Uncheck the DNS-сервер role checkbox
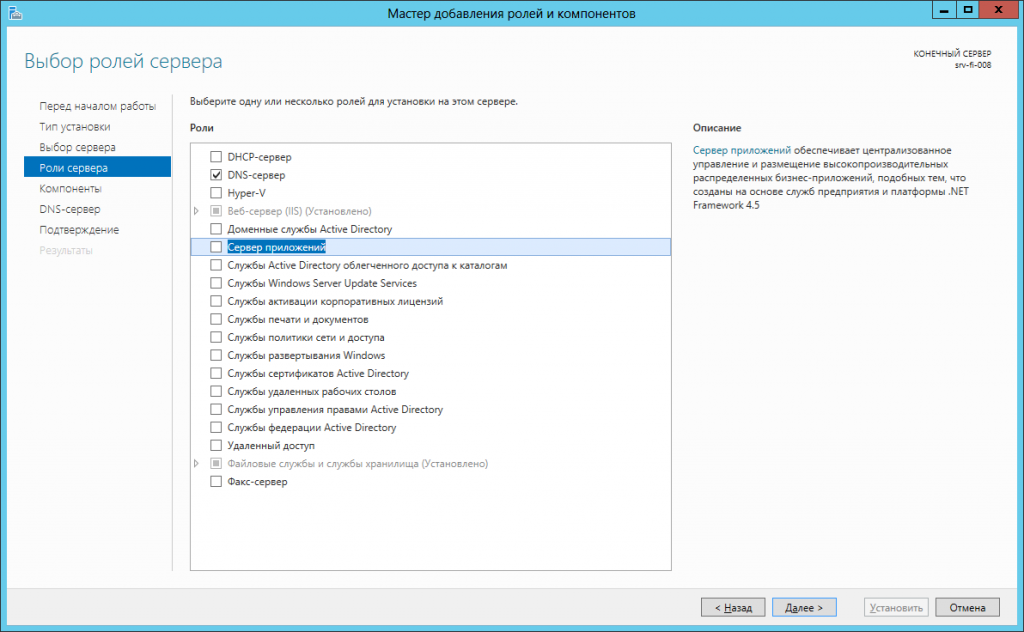 pos(215,175)
